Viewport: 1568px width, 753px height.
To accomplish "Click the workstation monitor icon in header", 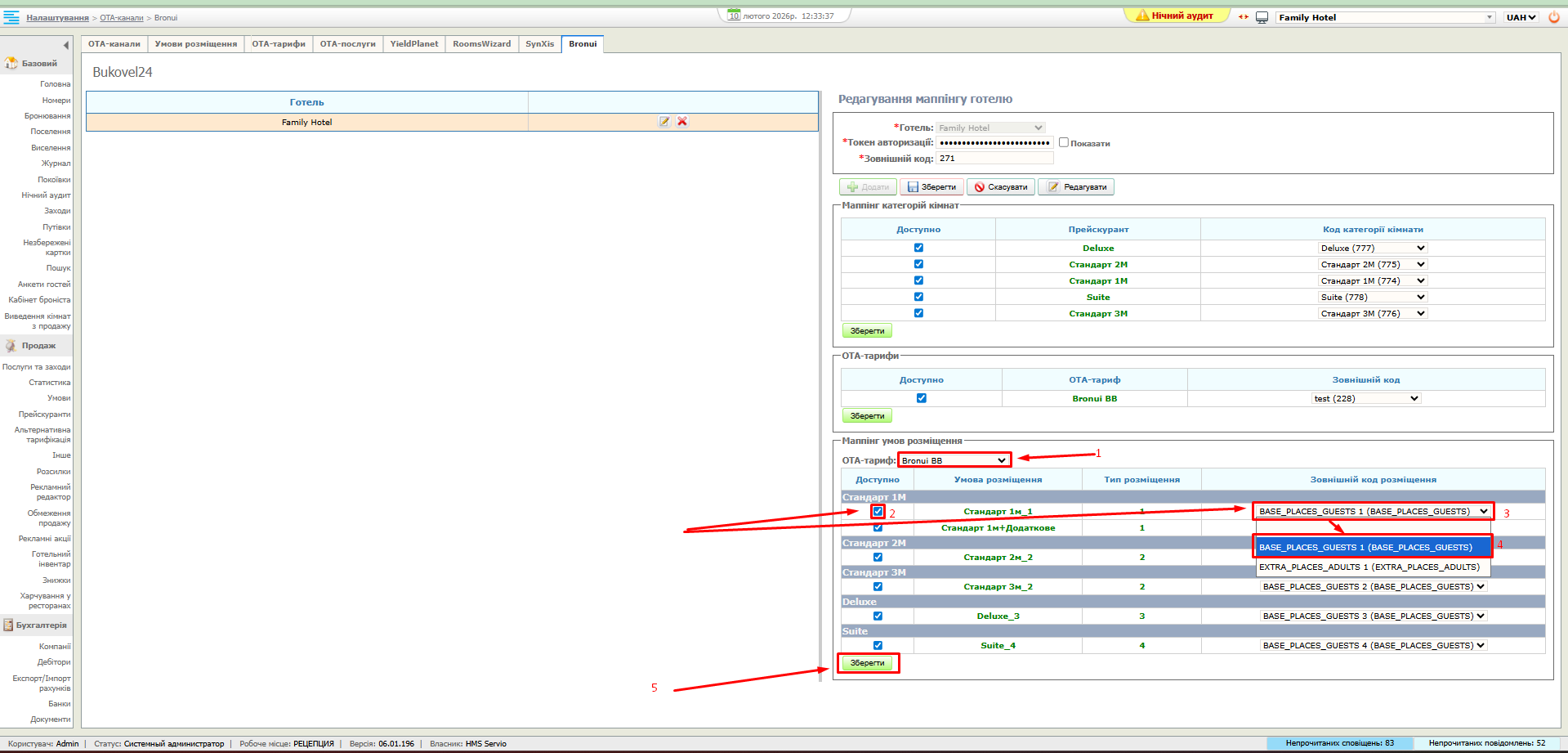I will (x=1262, y=17).
